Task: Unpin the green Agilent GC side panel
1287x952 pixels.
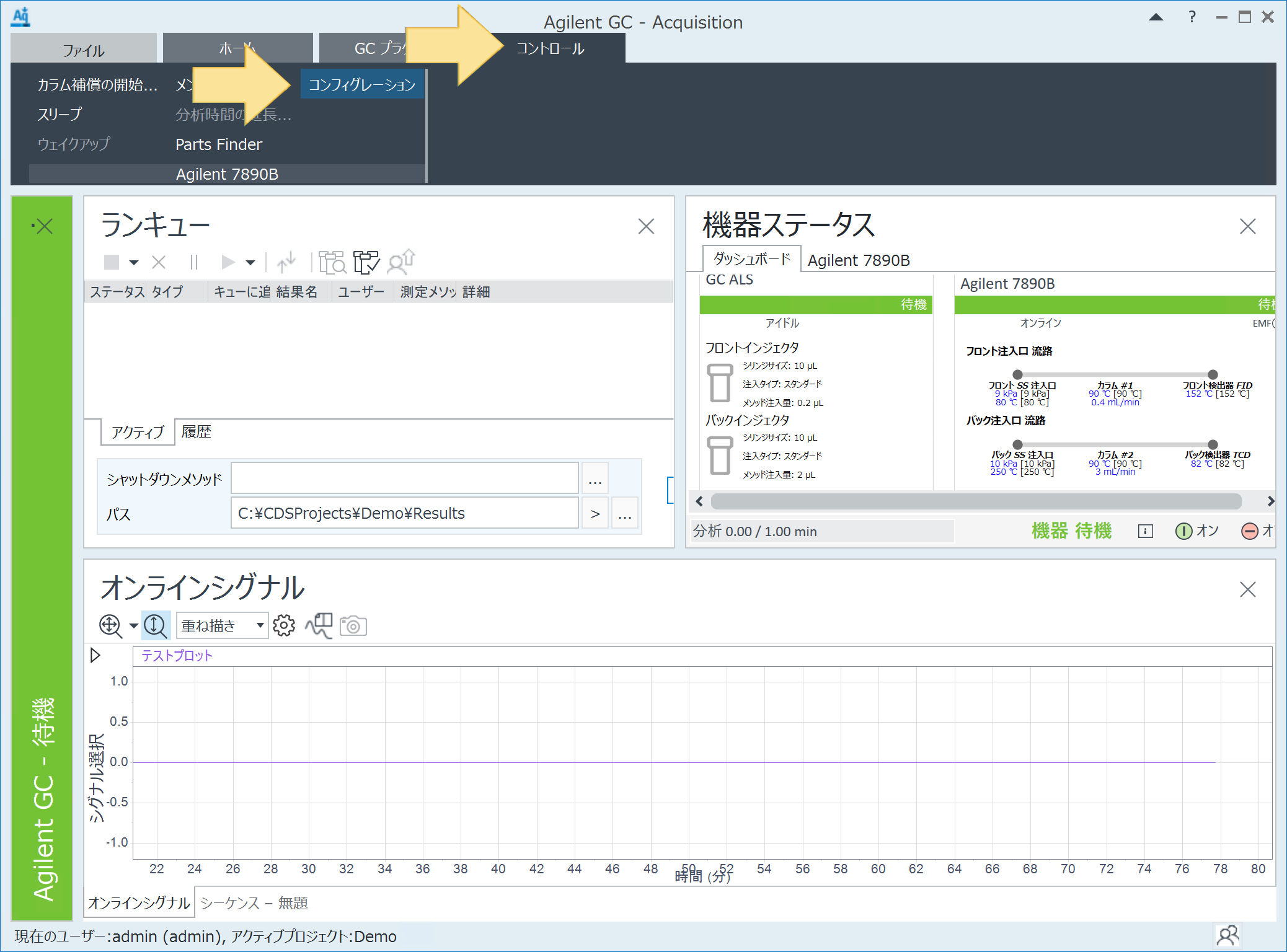Action: pos(42,226)
